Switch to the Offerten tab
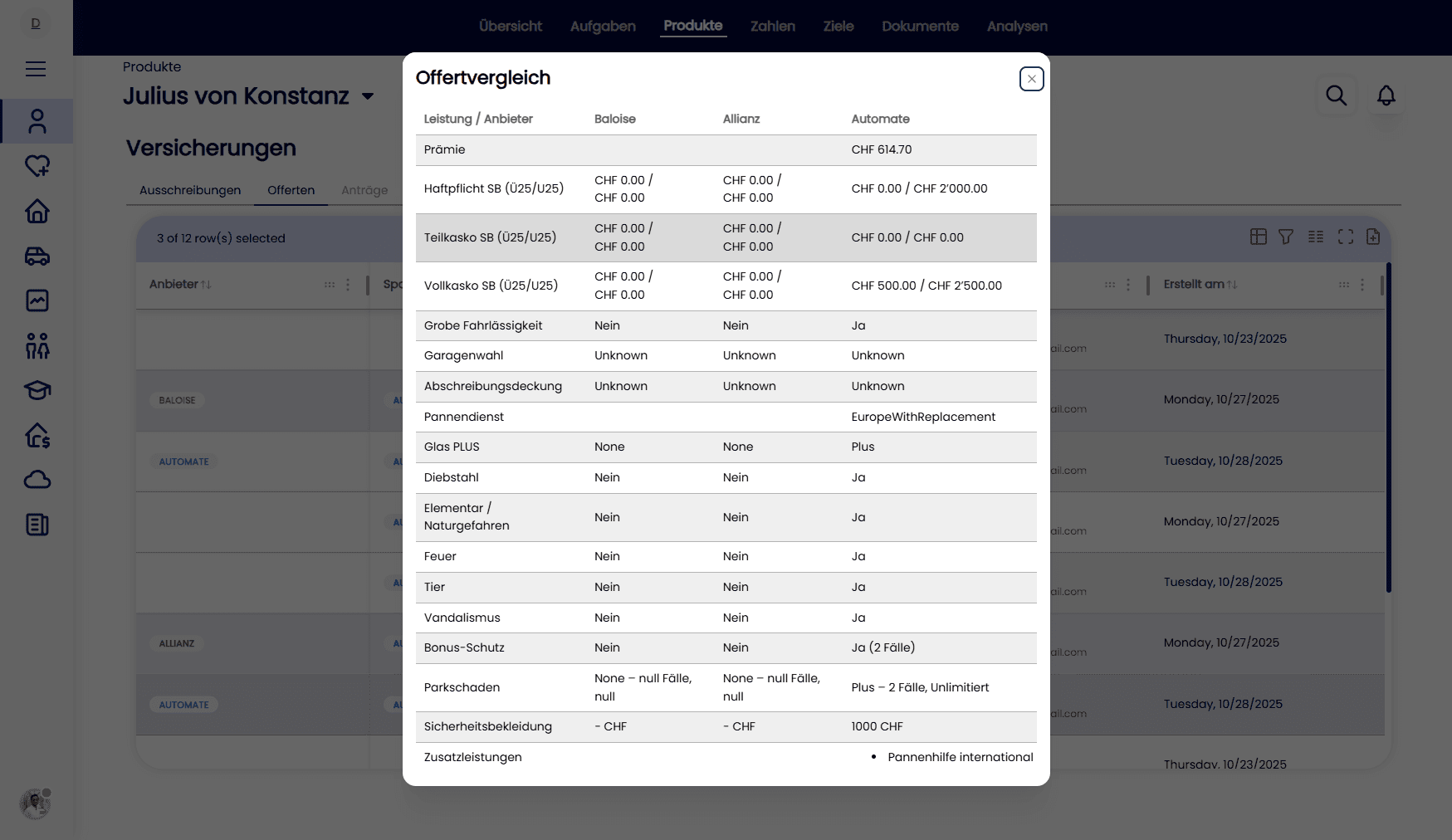 click(x=291, y=190)
